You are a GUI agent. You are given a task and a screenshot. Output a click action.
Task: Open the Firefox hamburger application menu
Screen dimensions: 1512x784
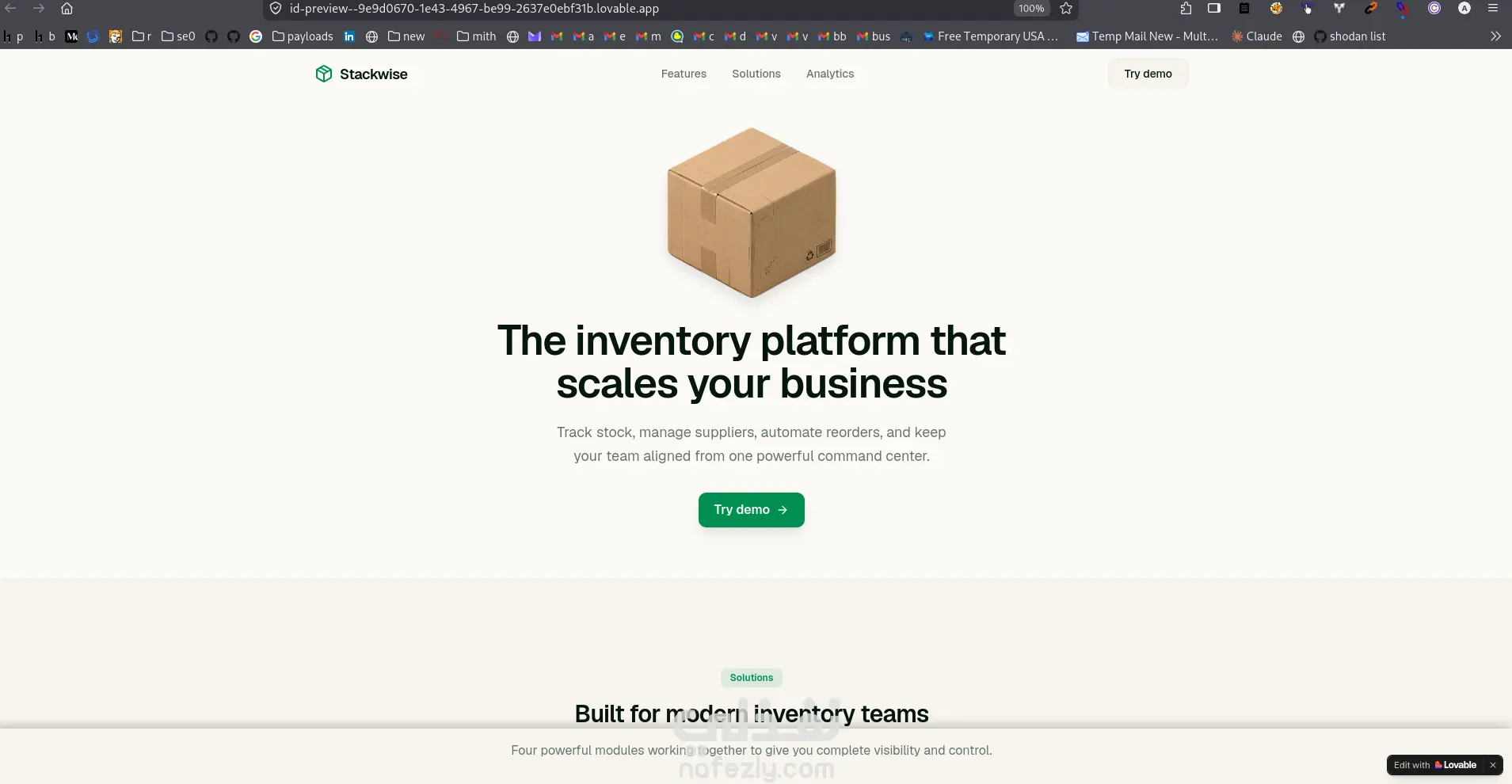[1493, 9]
